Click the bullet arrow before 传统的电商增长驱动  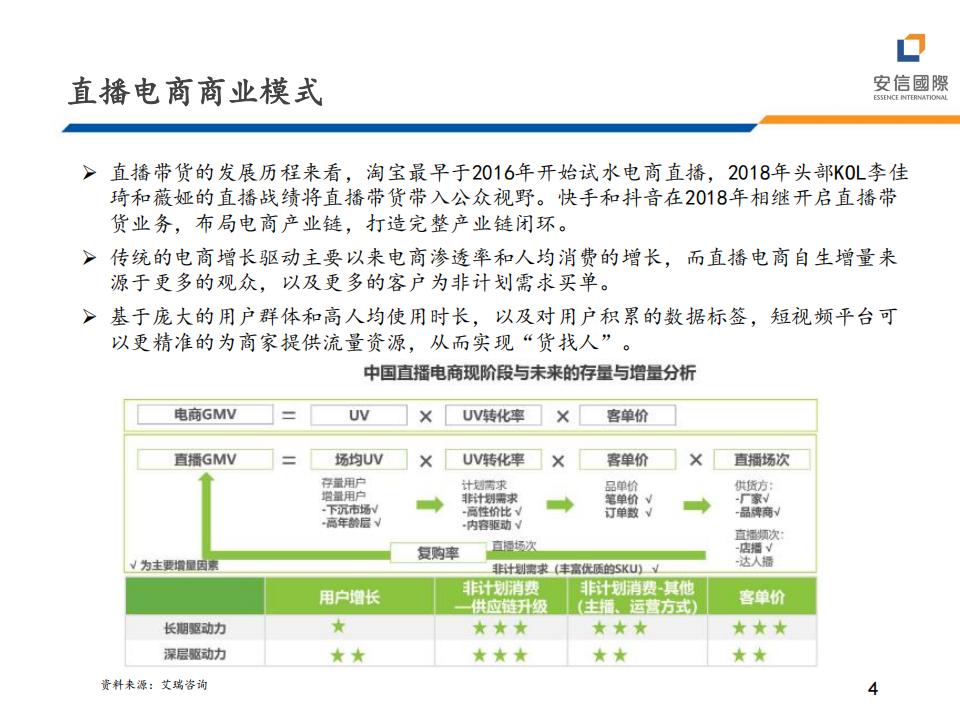click(x=89, y=258)
